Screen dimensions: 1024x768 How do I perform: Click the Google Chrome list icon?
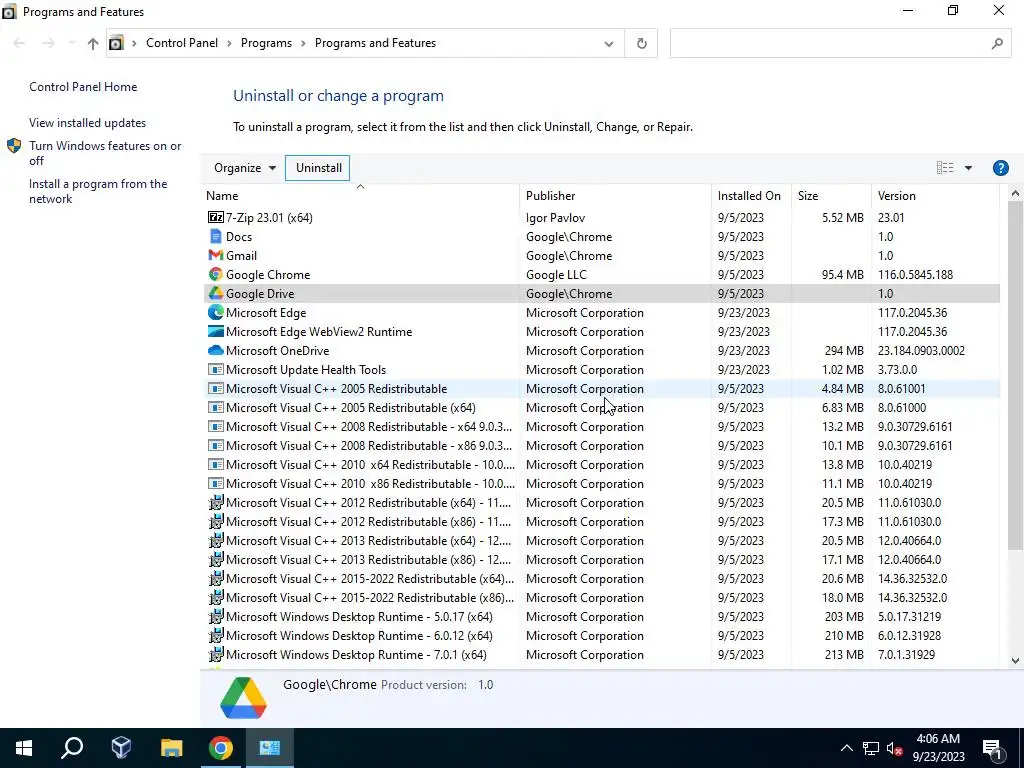tap(216, 274)
